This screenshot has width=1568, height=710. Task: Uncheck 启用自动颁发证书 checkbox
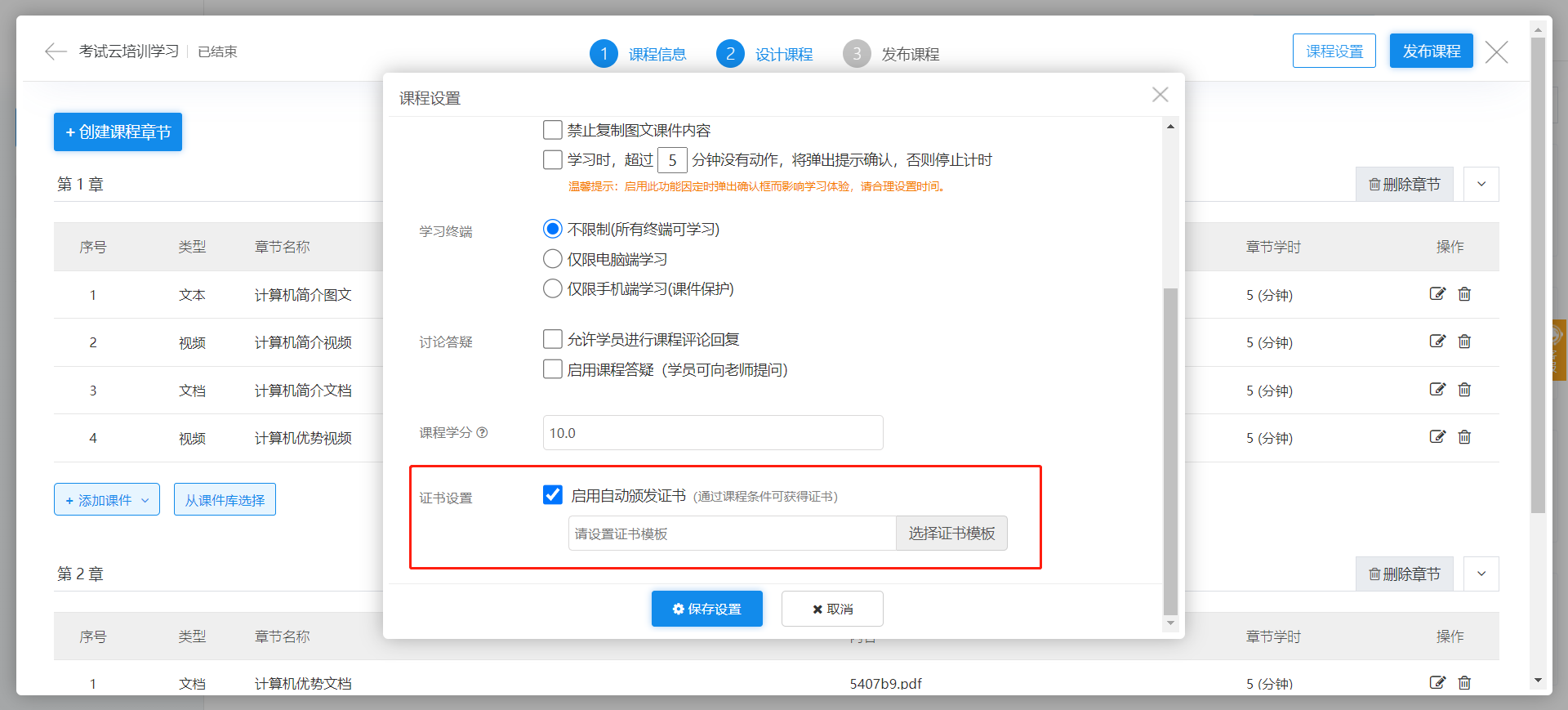point(553,495)
